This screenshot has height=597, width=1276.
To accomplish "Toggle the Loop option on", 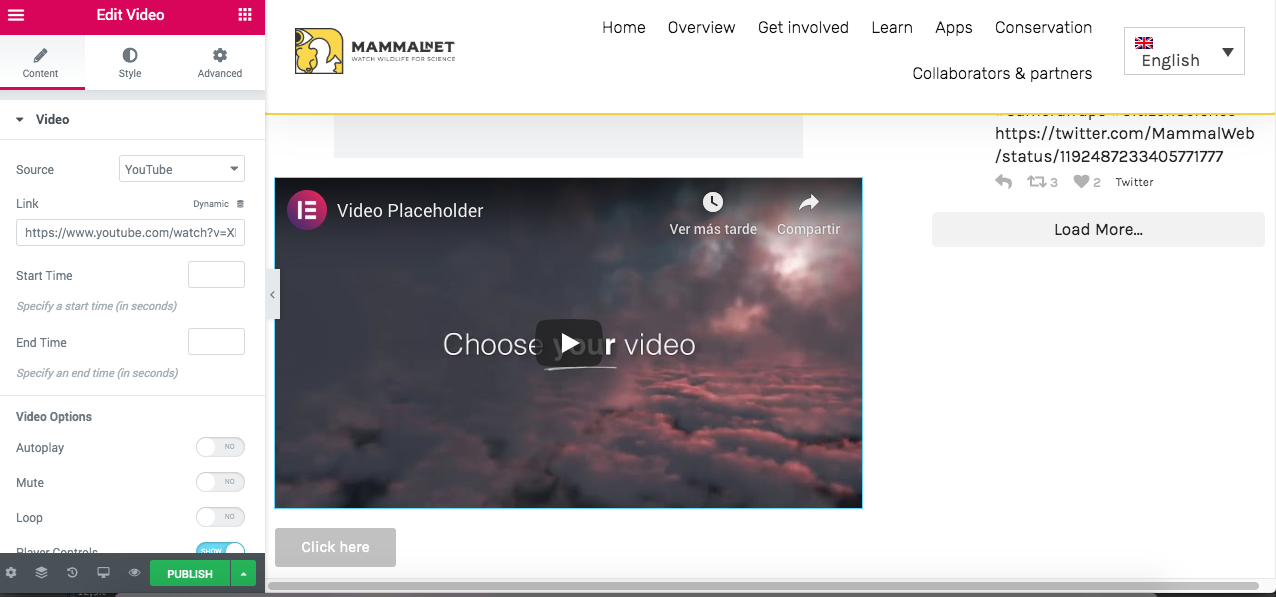I will pos(220,517).
